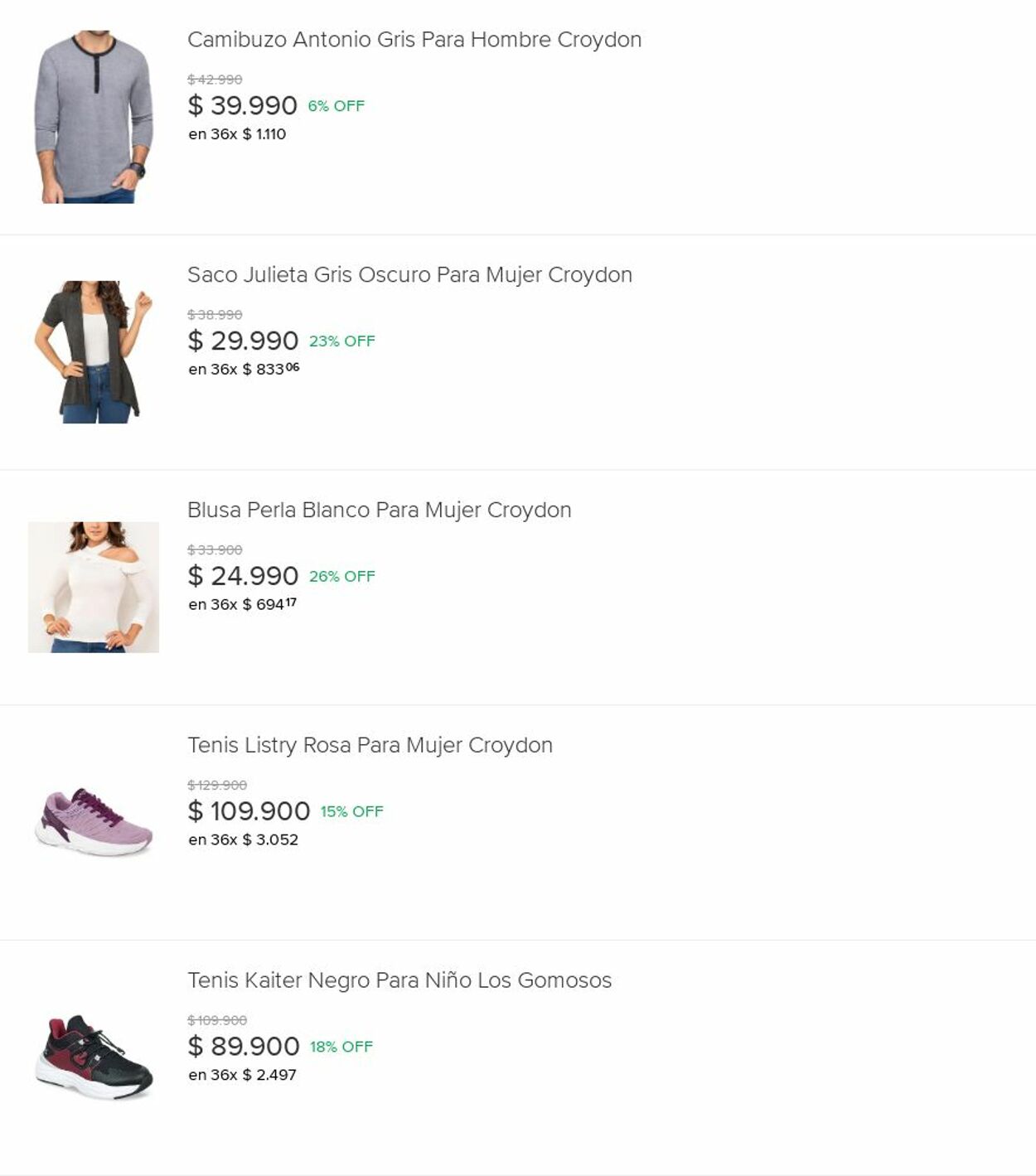This screenshot has height=1176, width=1036.
Task: Click the 23% OFF discount label
Action: (342, 341)
